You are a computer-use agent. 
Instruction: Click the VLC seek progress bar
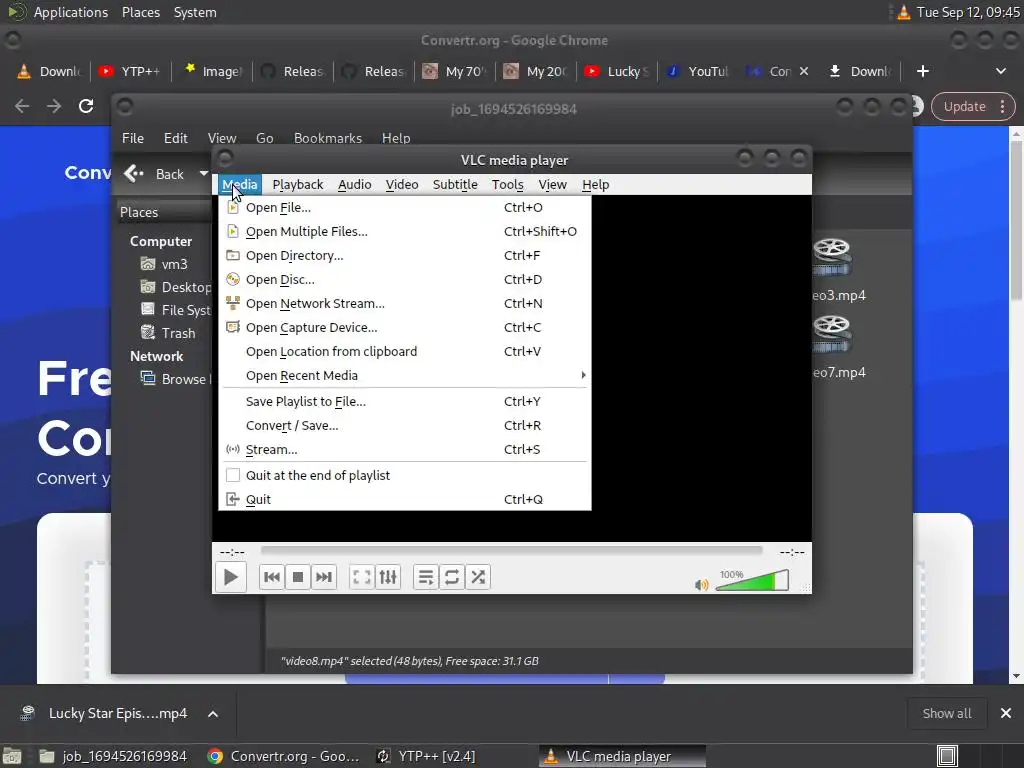[511, 551]
